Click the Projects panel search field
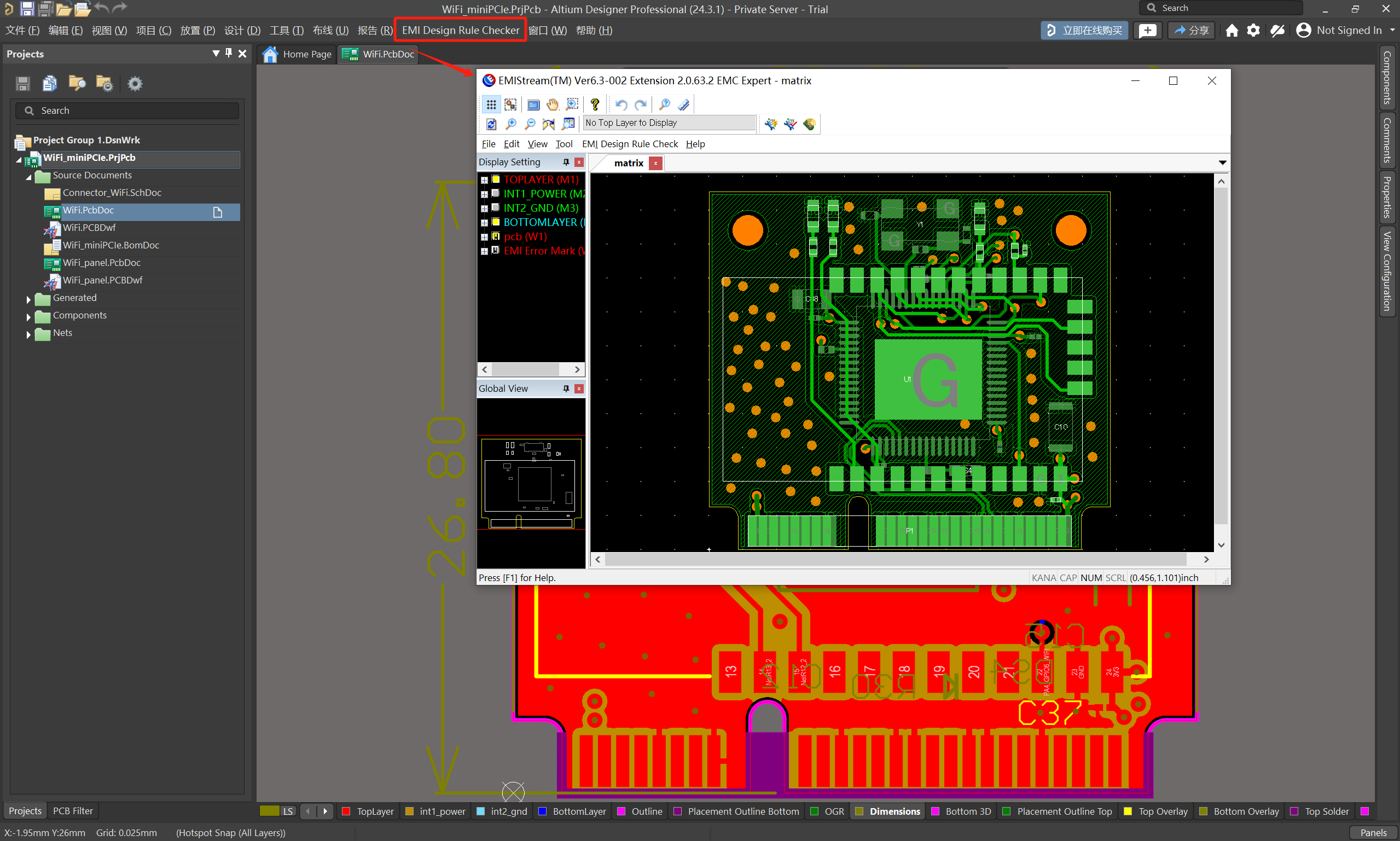 tap(127, 111)
